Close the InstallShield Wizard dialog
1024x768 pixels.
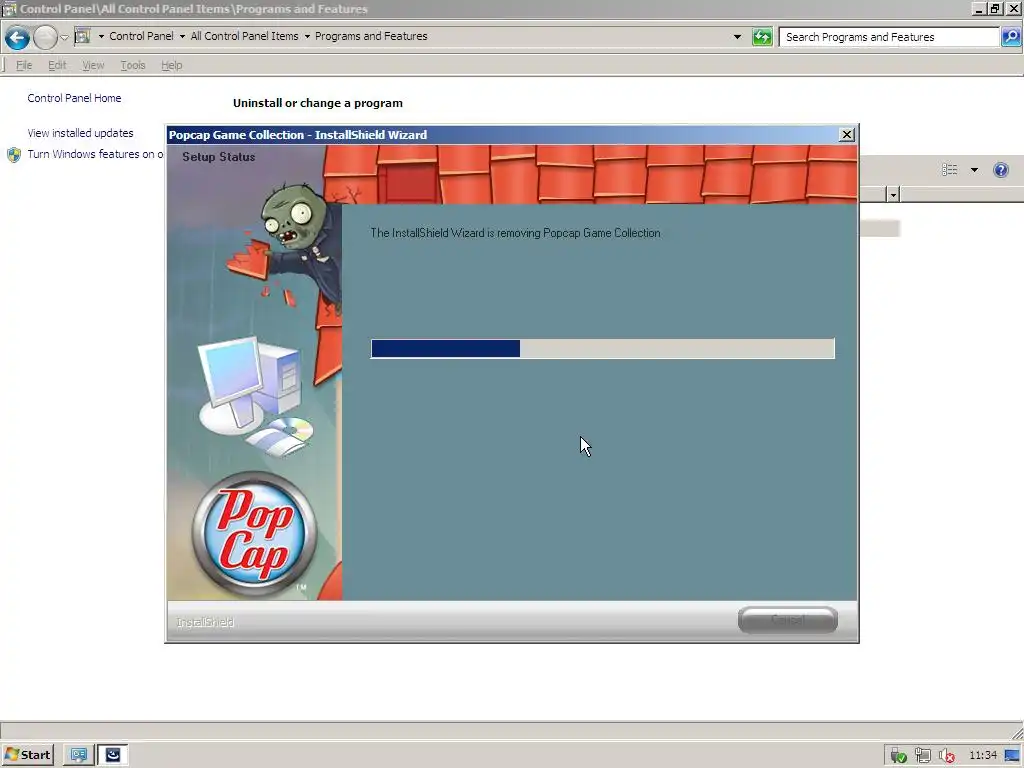coord(846,135)
